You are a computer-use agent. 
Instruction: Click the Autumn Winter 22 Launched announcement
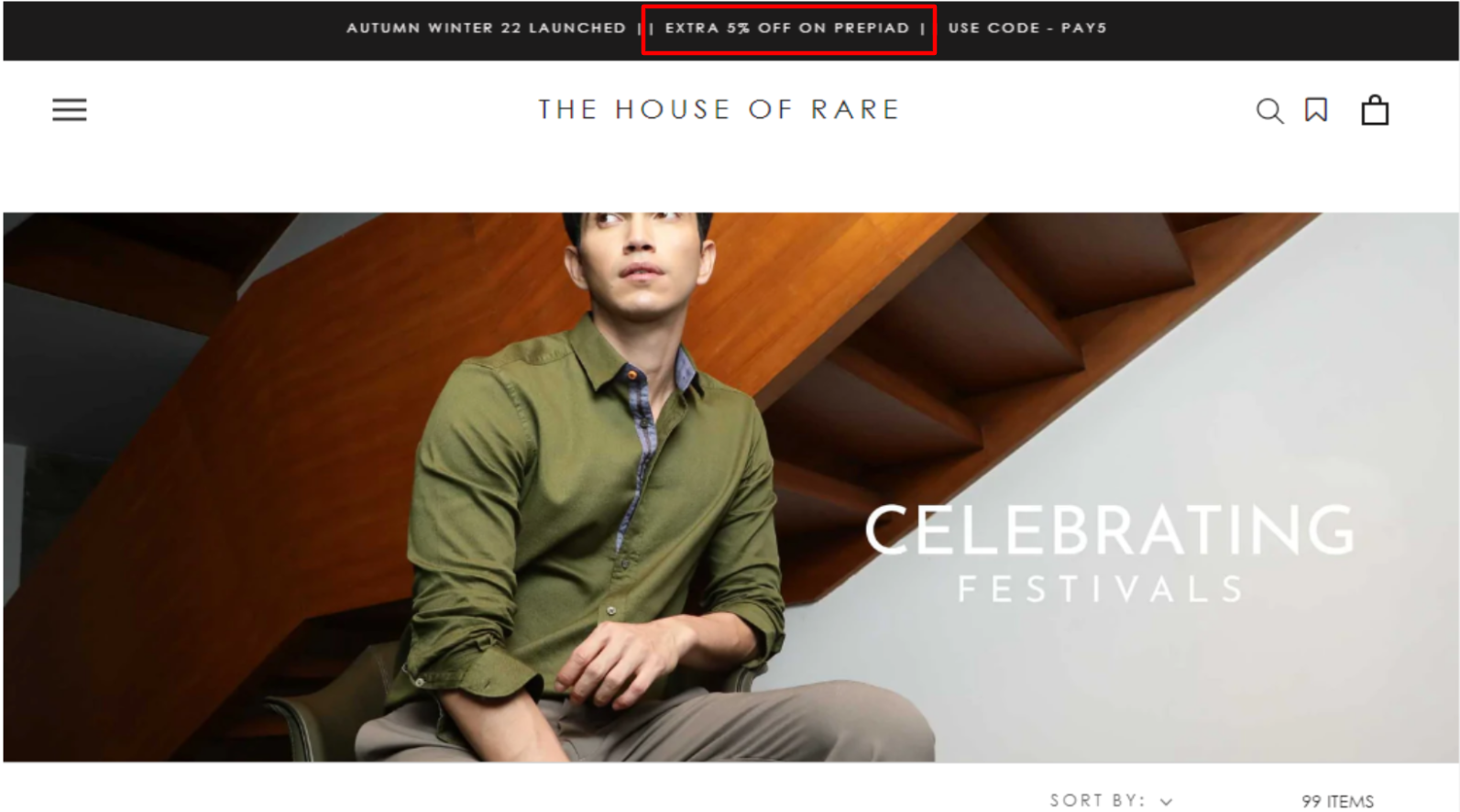point(486,28)
